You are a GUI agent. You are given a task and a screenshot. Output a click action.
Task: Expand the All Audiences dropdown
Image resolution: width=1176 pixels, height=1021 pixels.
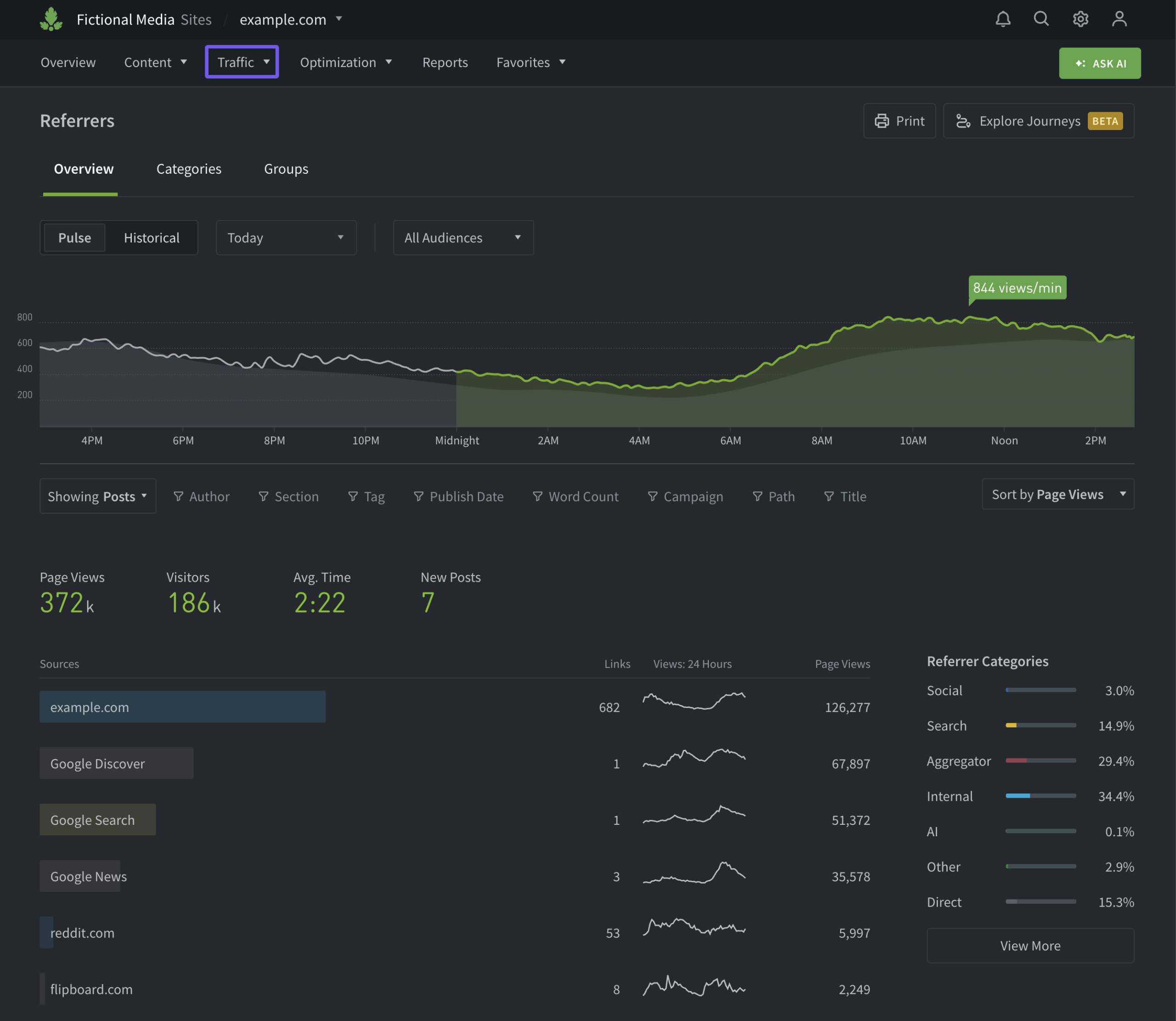(x=463, y=238)
